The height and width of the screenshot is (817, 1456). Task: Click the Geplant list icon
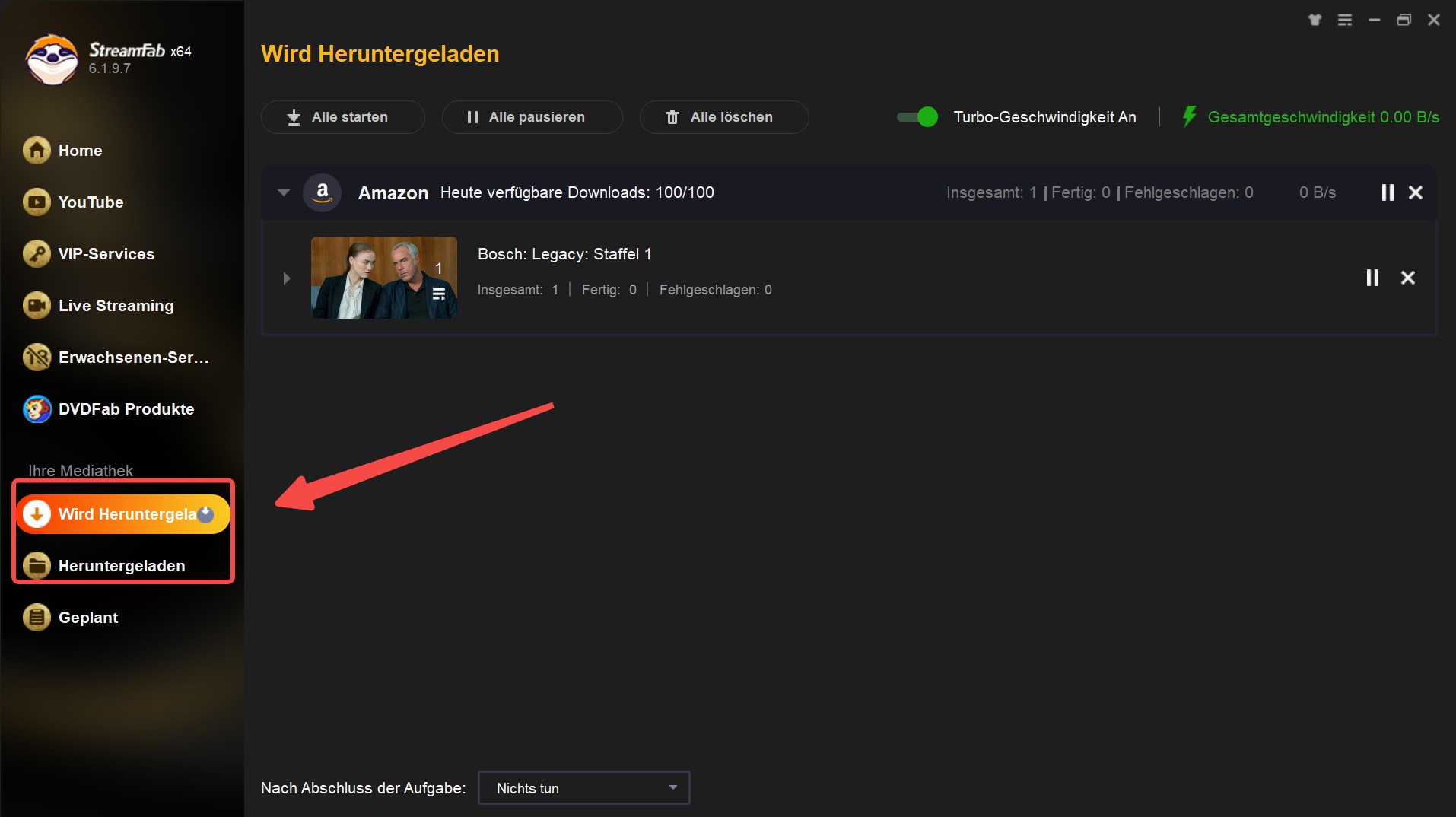(x=37, y=618)
